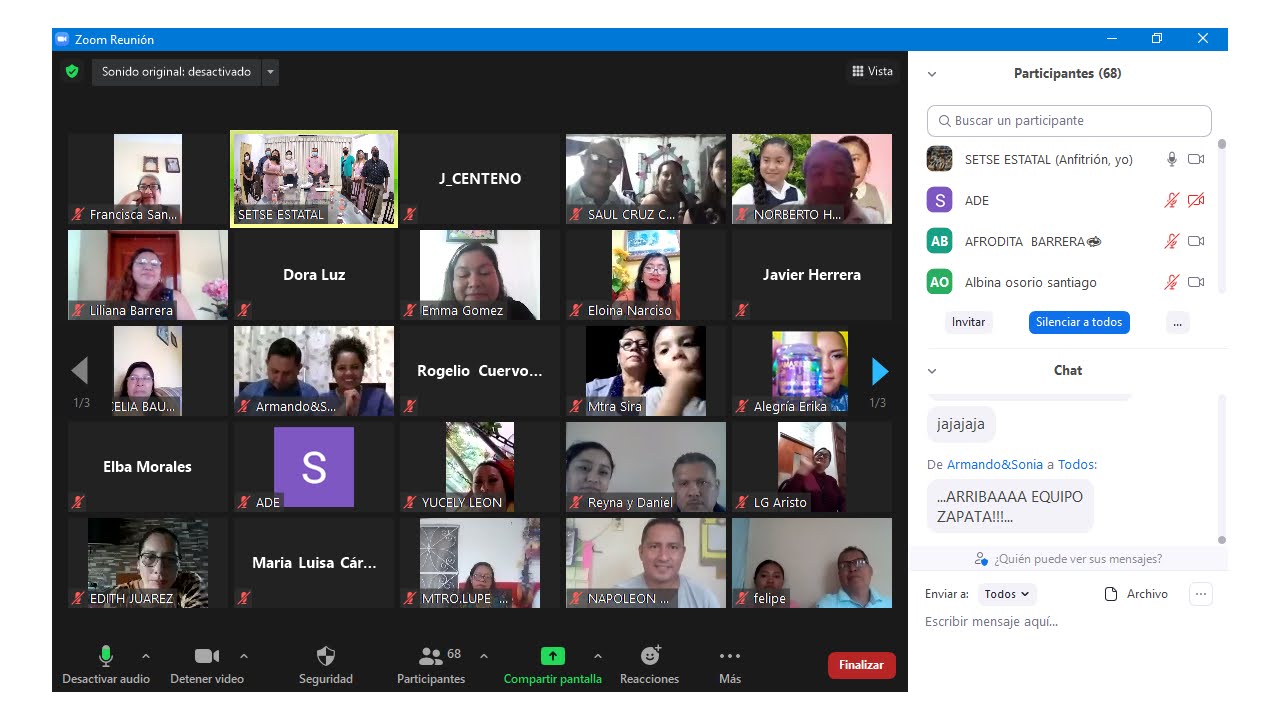Click the Archivo file icon in chat

tap(1110, 594)
